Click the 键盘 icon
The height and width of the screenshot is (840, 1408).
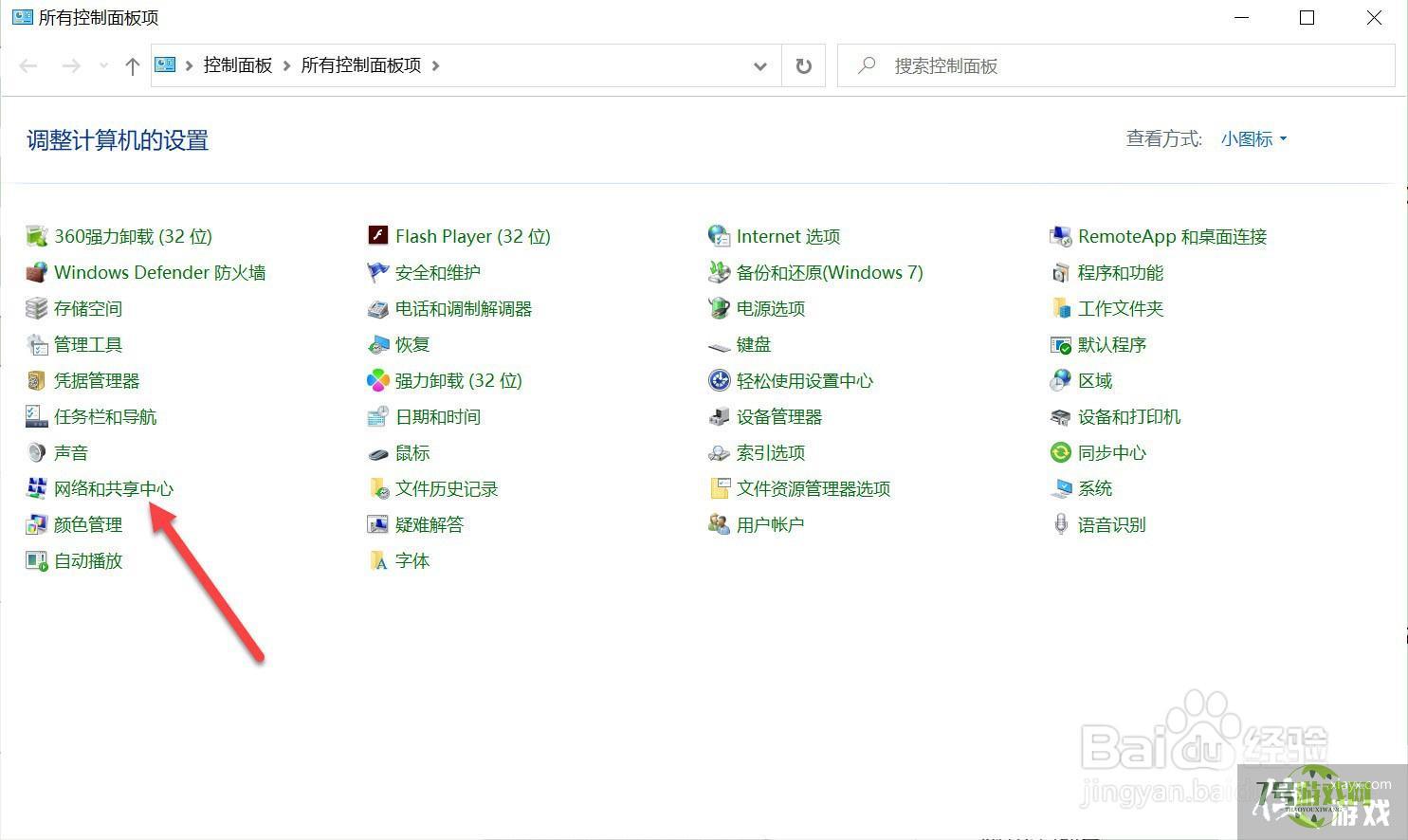pos(719,346)
